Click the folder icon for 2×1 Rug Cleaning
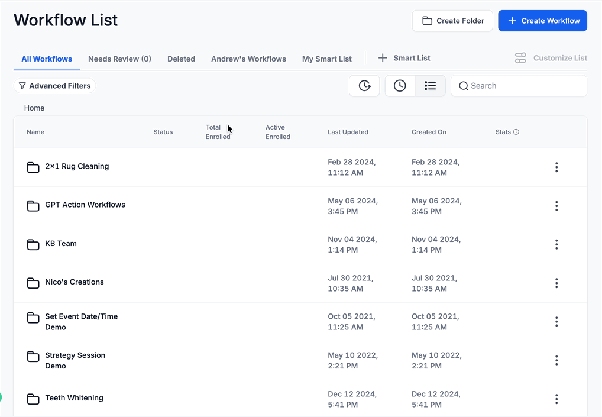 click(33, 167)
